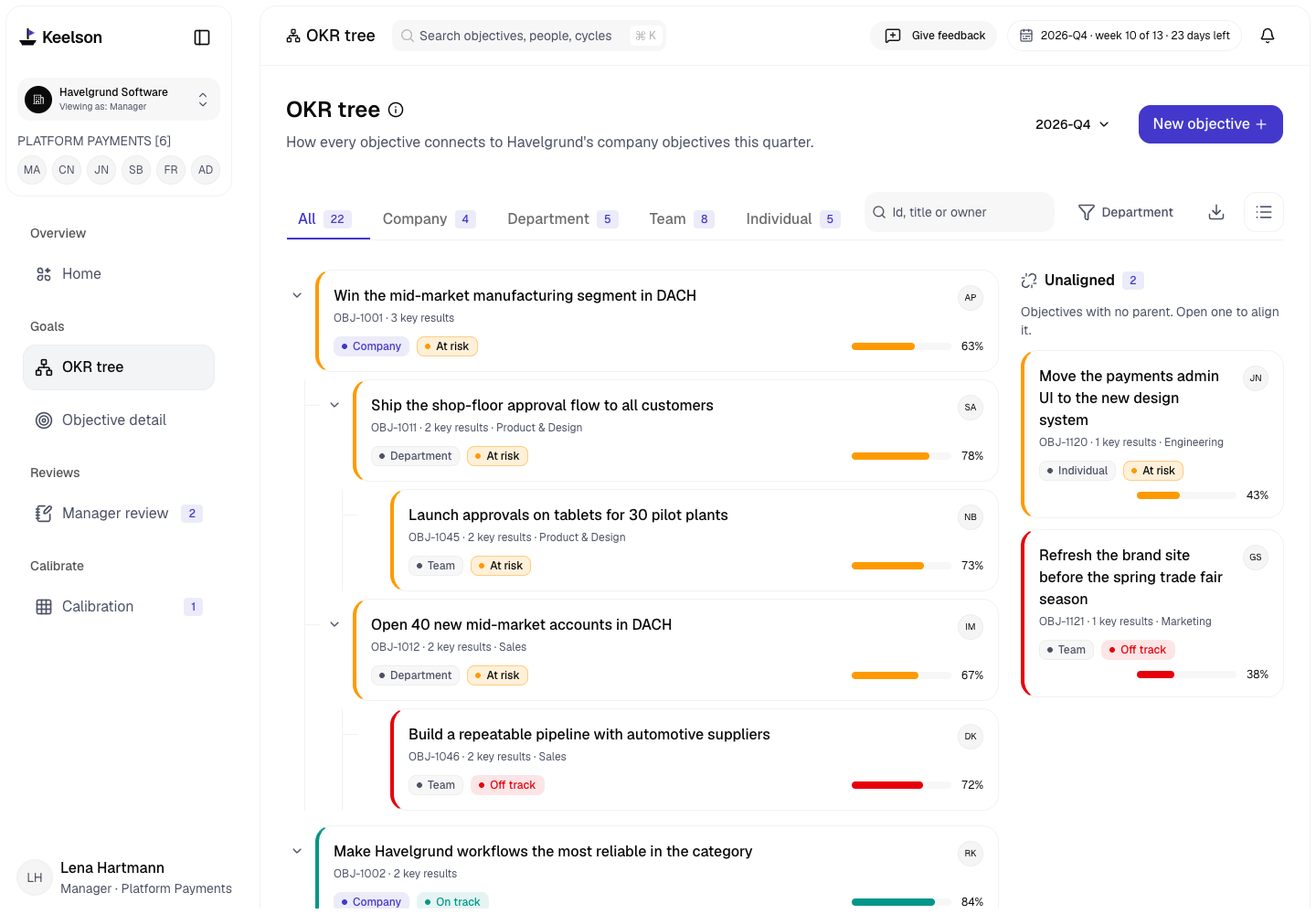Open avatar CN in Platform Payments
This screenshot has height=914, width=1316.
coord(67,170)
